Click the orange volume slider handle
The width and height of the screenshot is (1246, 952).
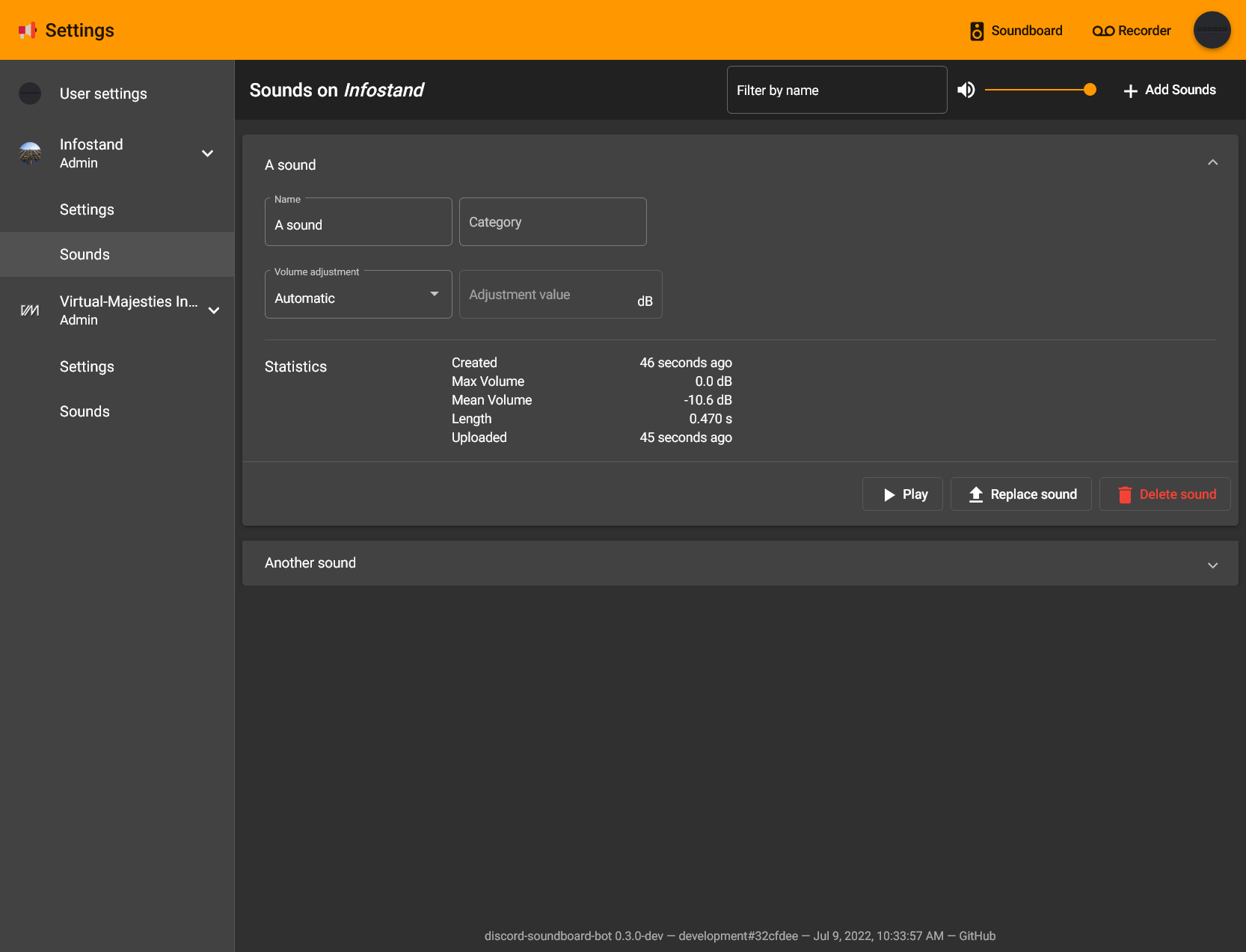point(1090,90)
